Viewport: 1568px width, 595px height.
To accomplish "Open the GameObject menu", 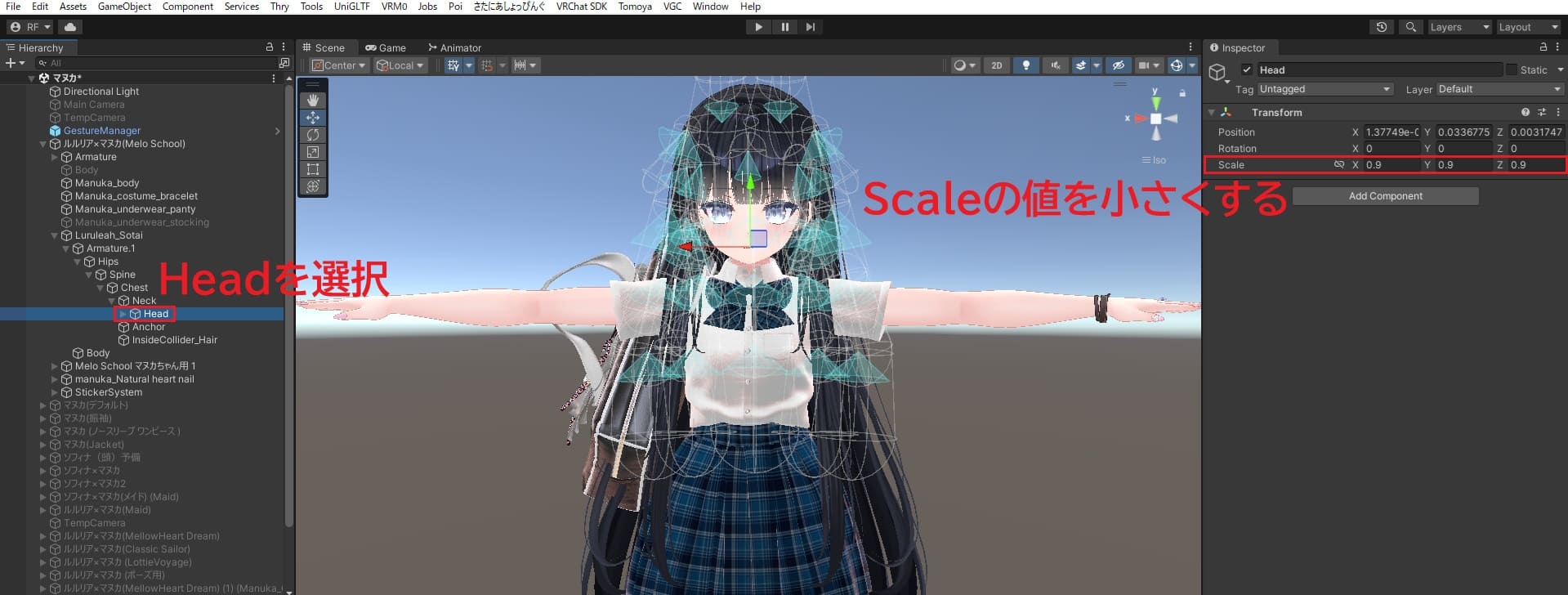I will (124, 7).
